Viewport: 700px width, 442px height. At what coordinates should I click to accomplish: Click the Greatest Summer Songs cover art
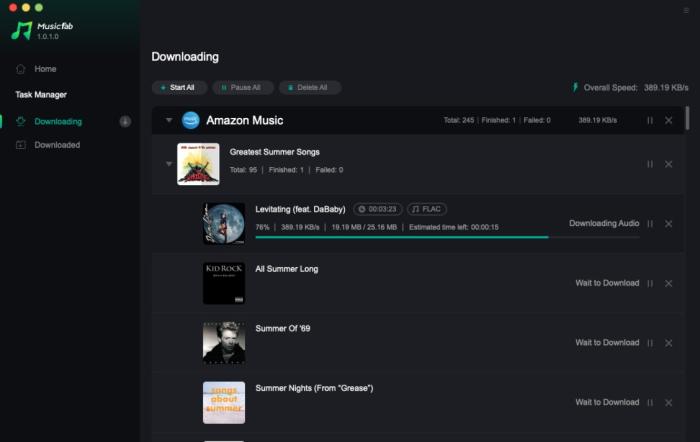(x=198, y=164)
